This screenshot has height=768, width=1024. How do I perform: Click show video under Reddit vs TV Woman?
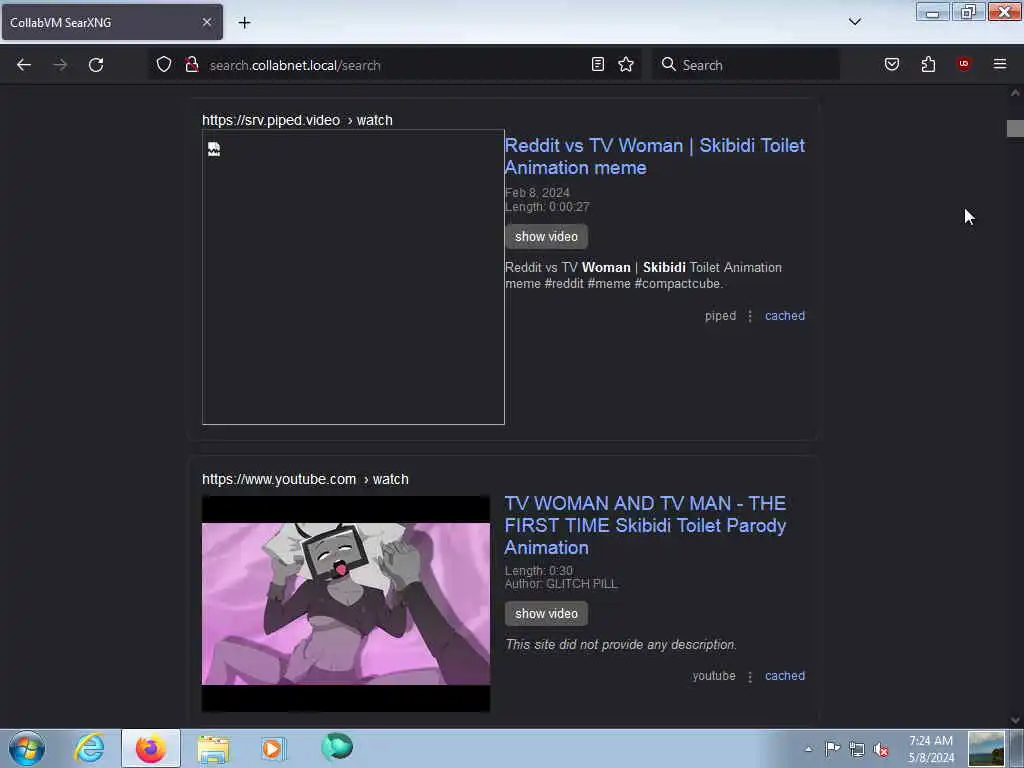tap(546, 236)
